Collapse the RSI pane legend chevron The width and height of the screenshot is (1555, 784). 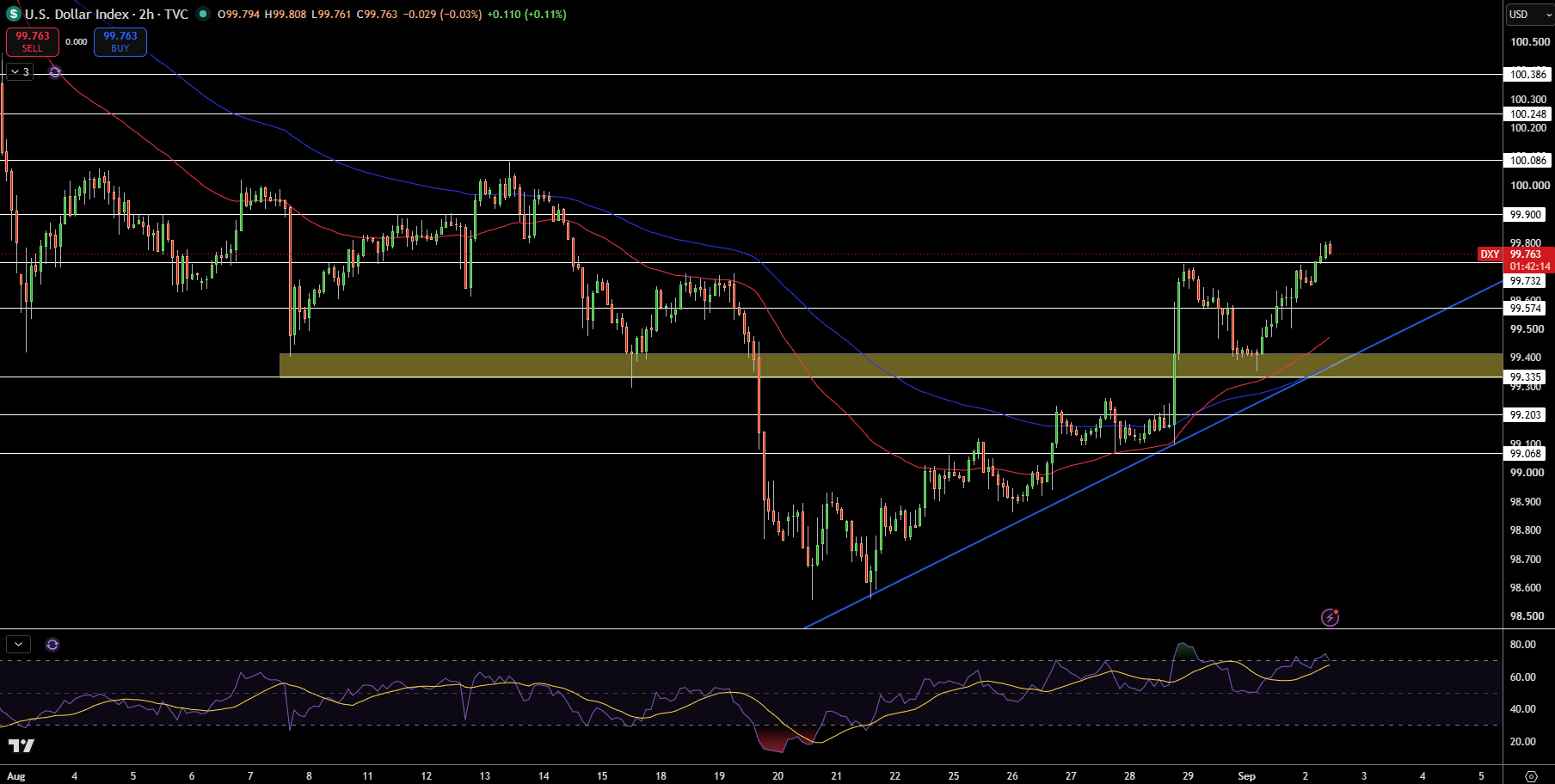coord(18,644)
